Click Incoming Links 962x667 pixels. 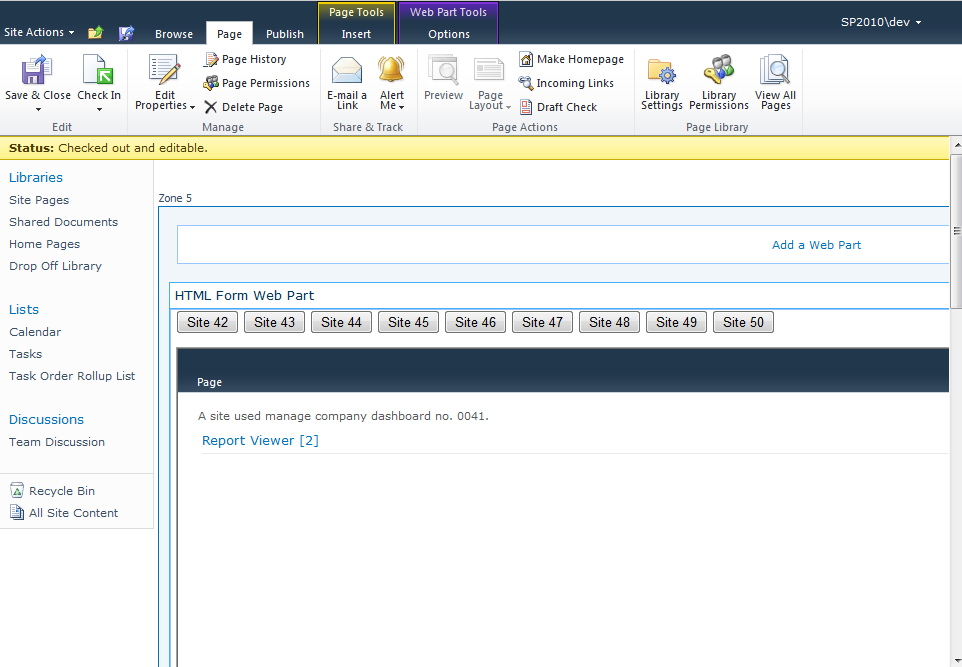coord(566,83)
